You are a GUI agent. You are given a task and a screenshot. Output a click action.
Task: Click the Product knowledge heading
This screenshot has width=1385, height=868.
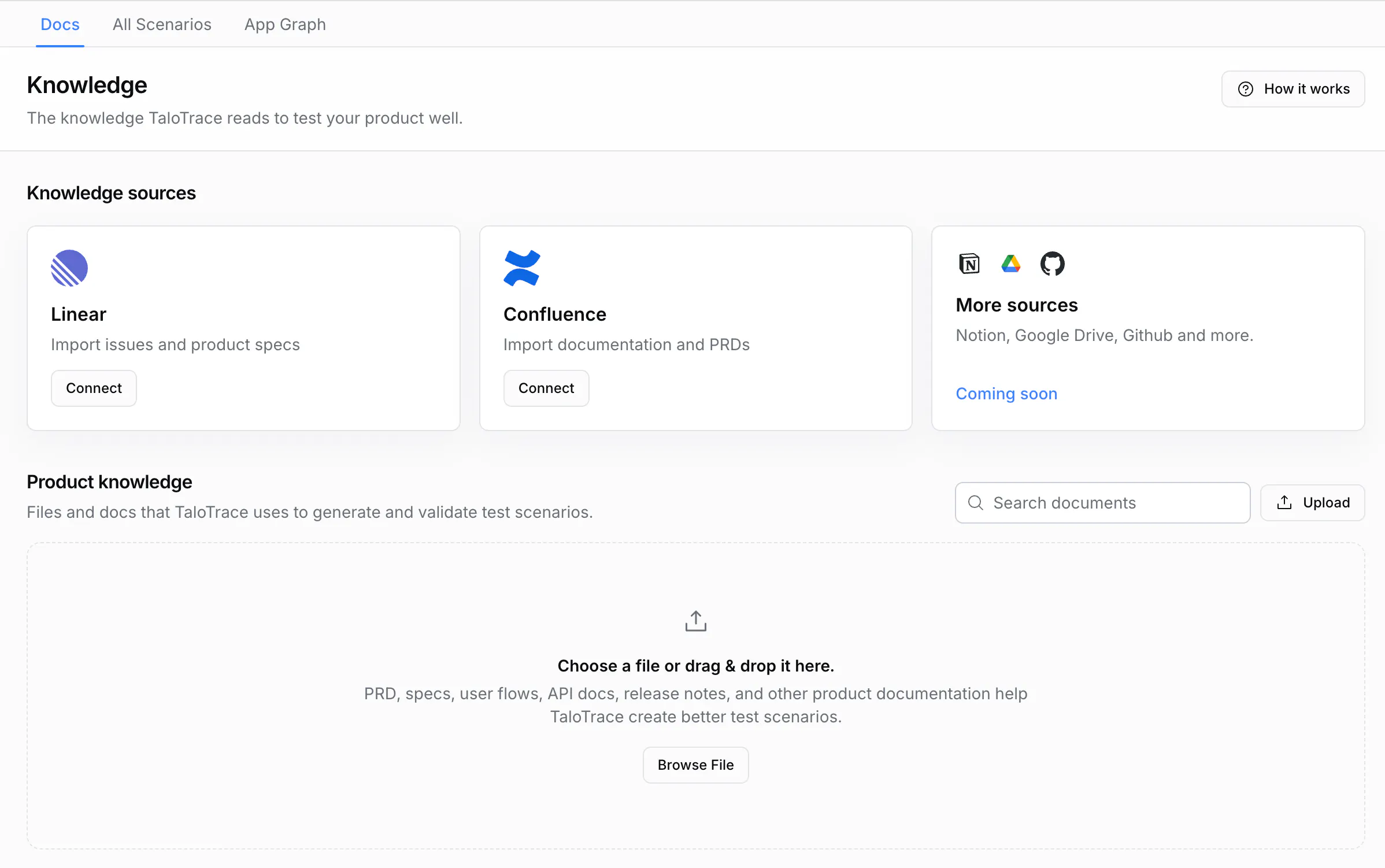(x=109, y=482)
